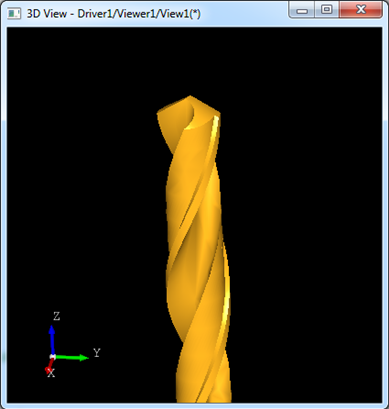The width and height of the screenshot is (389, 409).
Task: Select the Y axis label
Action: pos(97,353)
